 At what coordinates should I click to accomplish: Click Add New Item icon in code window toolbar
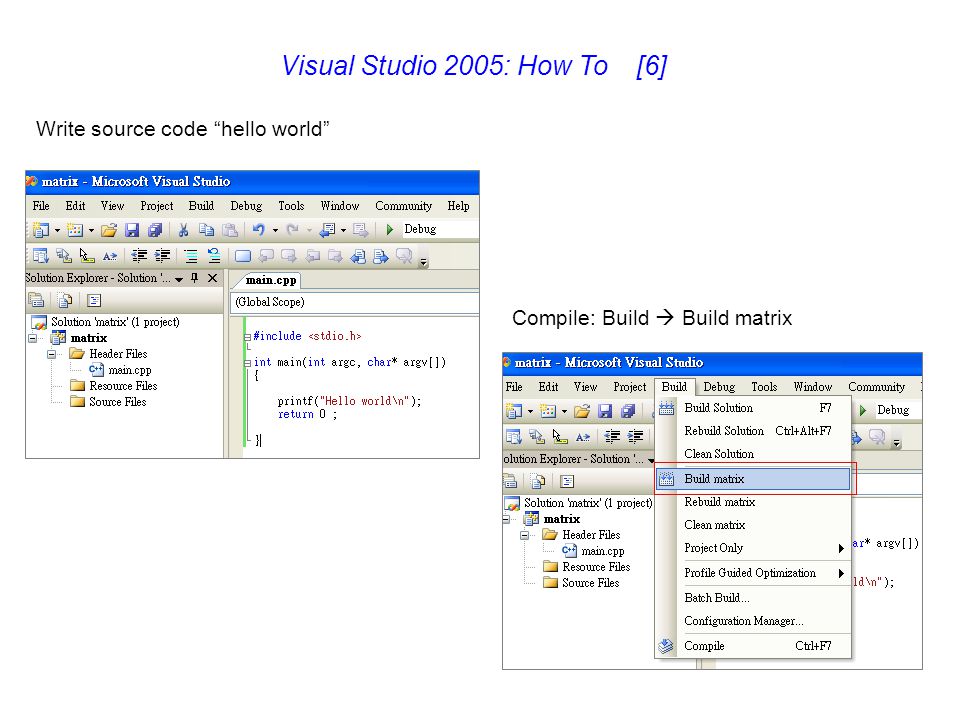point(75,230)
